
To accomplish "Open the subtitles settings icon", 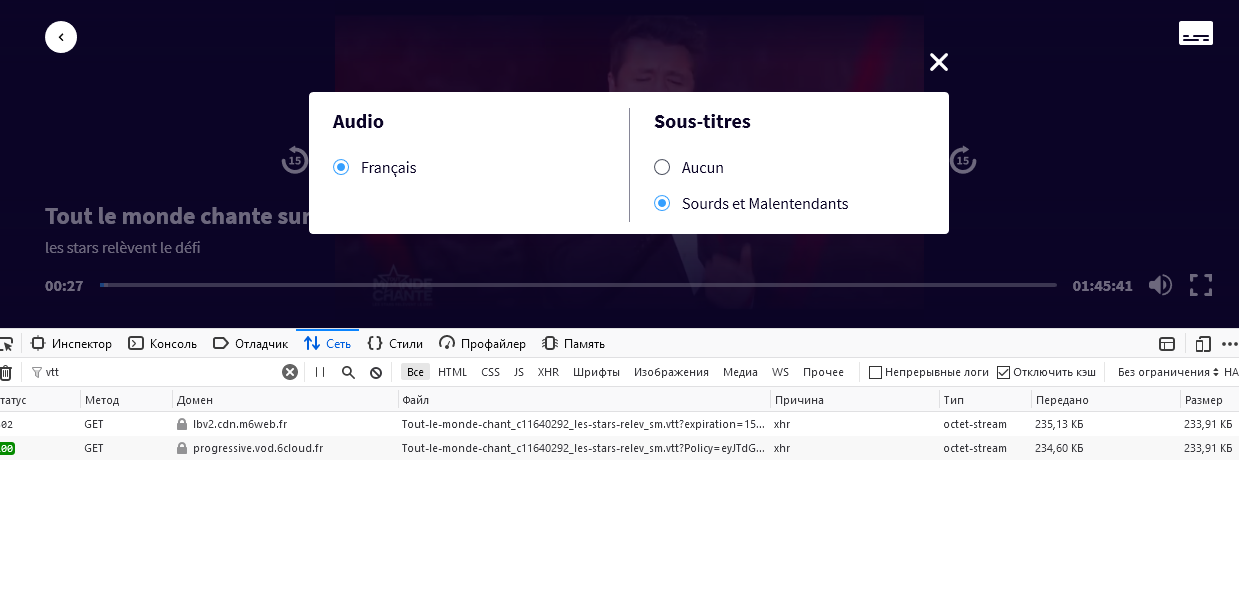I will [x=1196, y=33].
